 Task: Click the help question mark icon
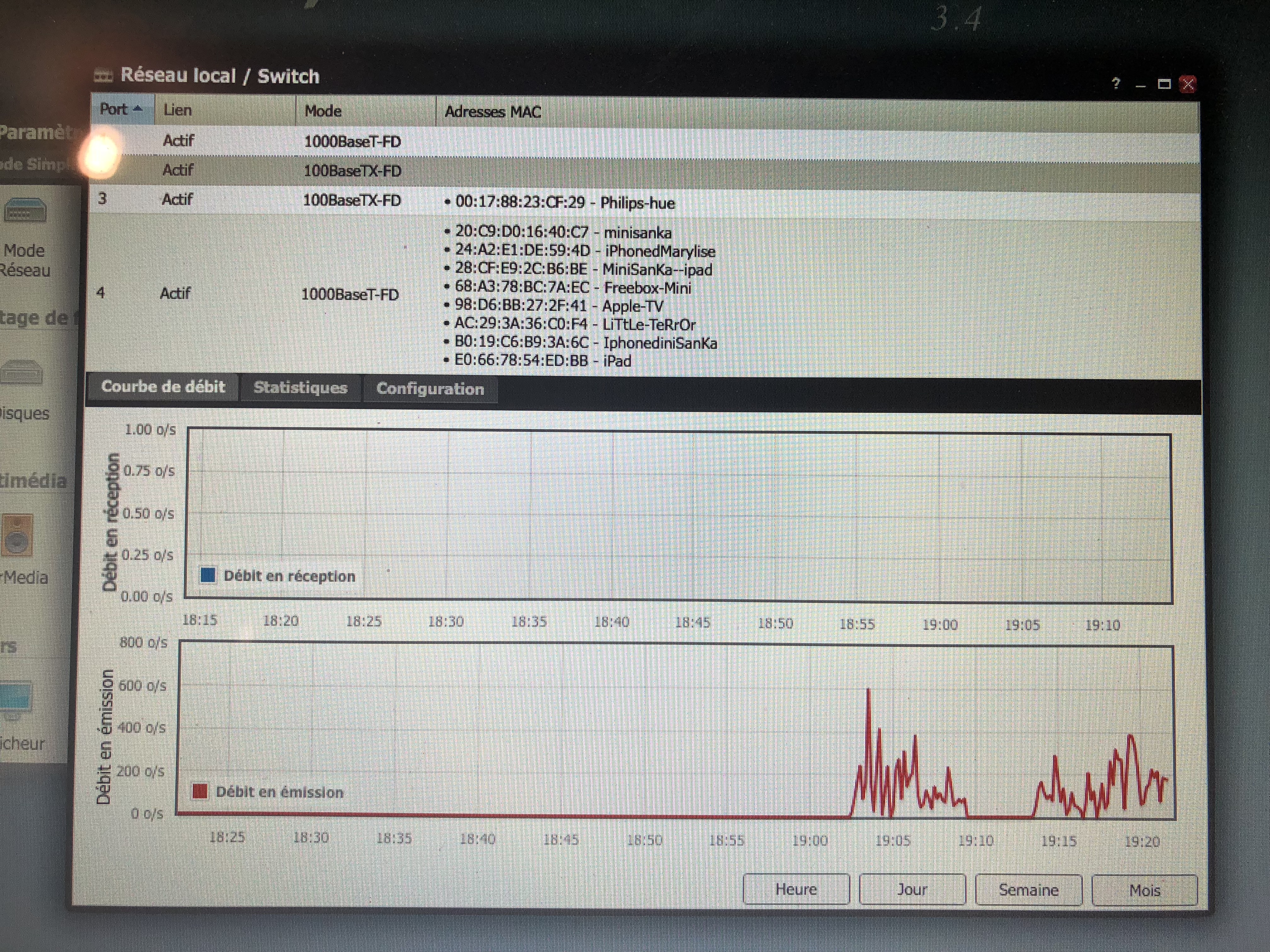(1116, 84)
